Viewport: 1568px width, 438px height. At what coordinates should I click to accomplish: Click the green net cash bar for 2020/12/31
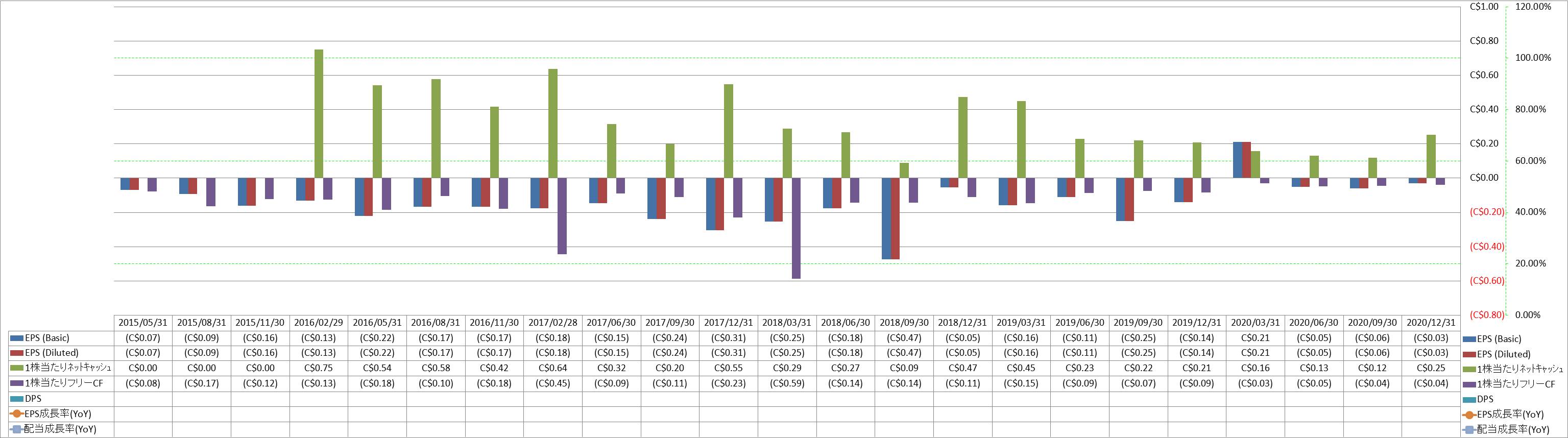coord(1431,156)
